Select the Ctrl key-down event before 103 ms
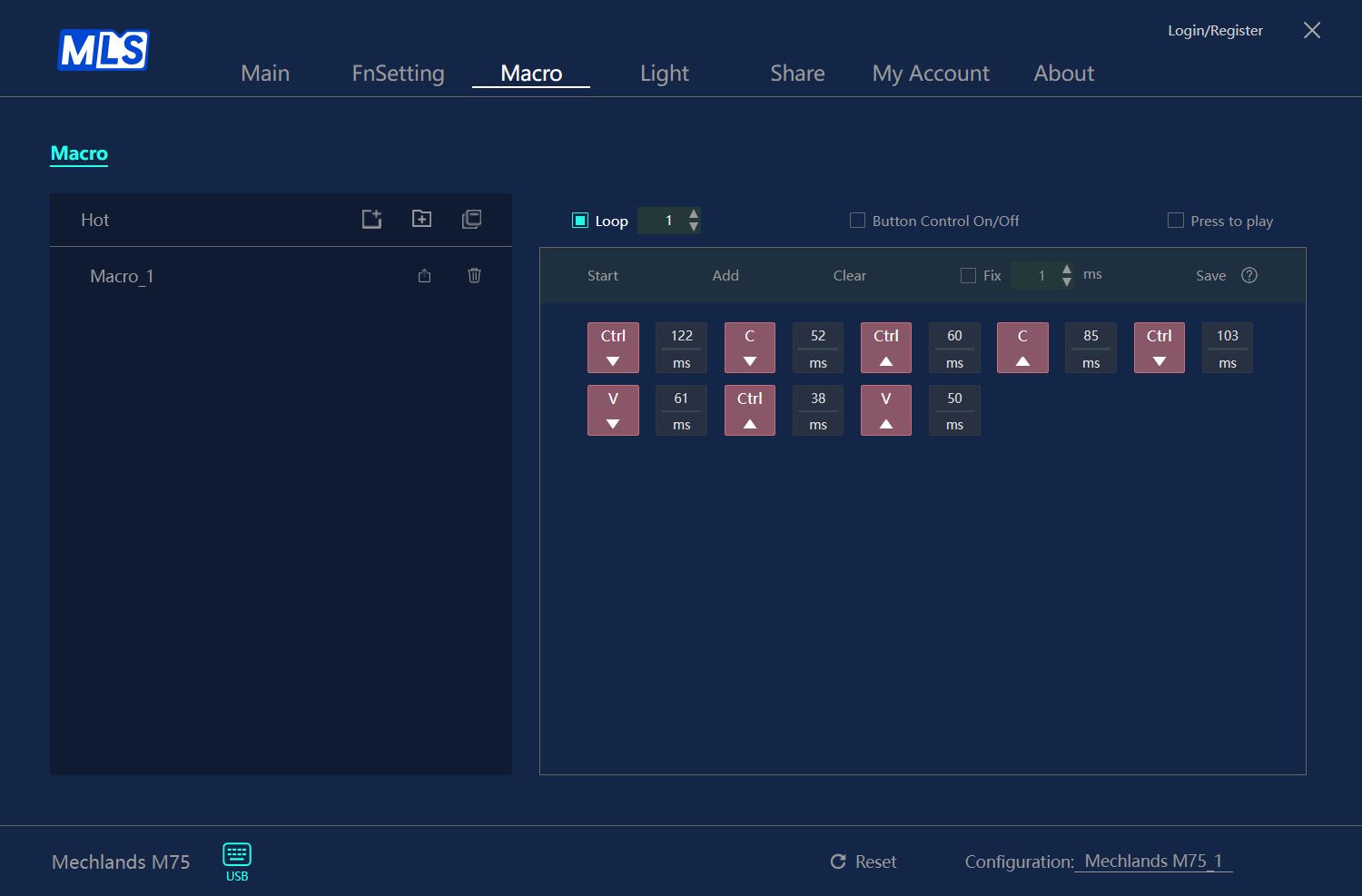Viewport: 1362px width, 896px height. point(1160,348)
